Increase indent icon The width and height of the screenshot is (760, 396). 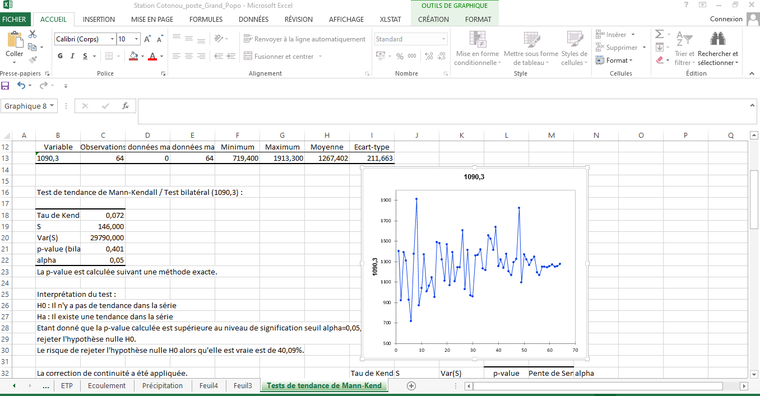231,56
